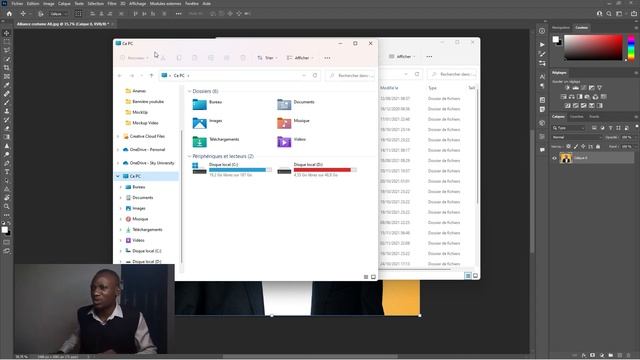The image size is (640, 360).
Task: Select the Hand tool
Action: (x=7, y=198)
